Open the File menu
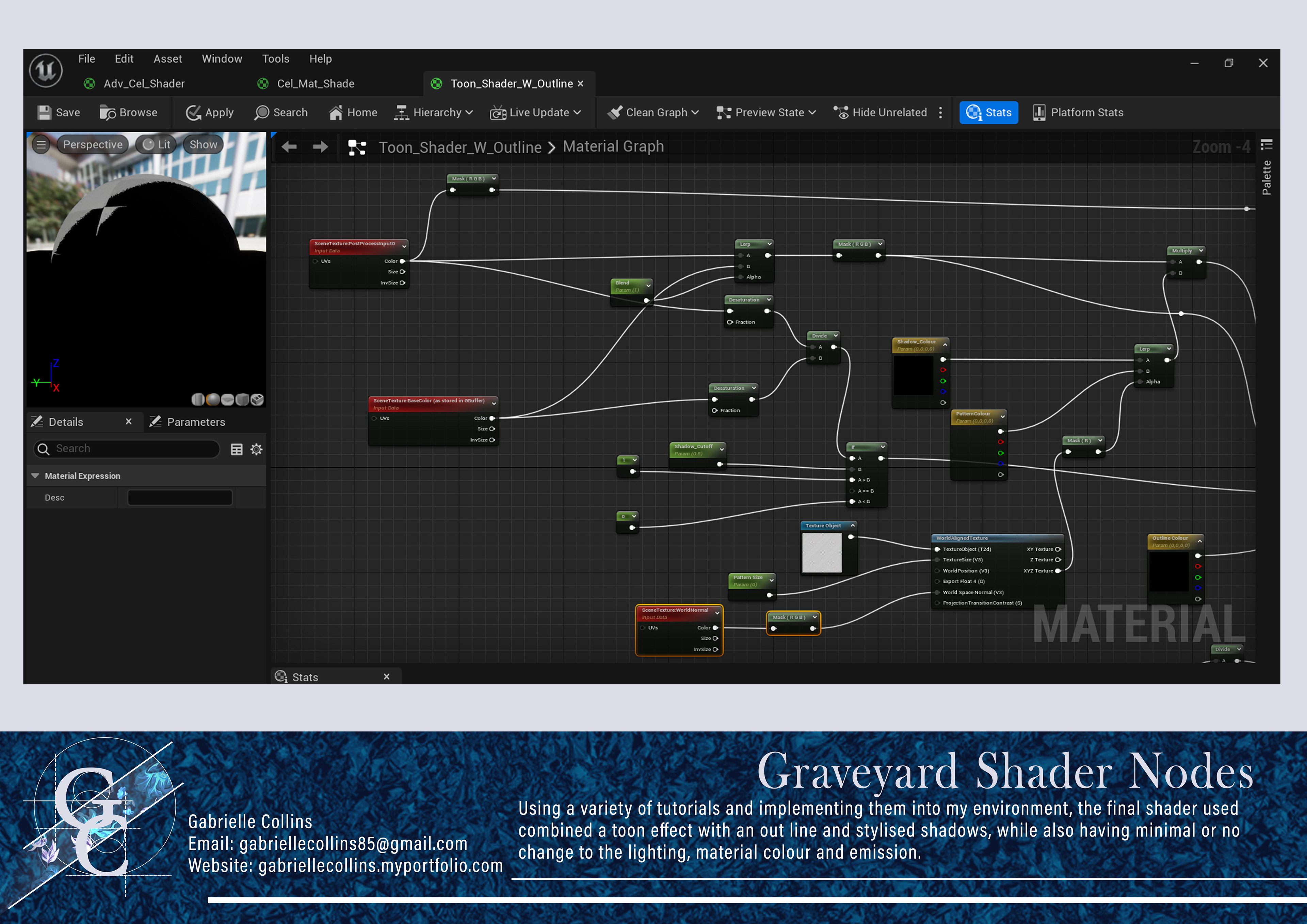Image resolution: width=1307 pixels, height=924 pixels. tap(86, 59)
